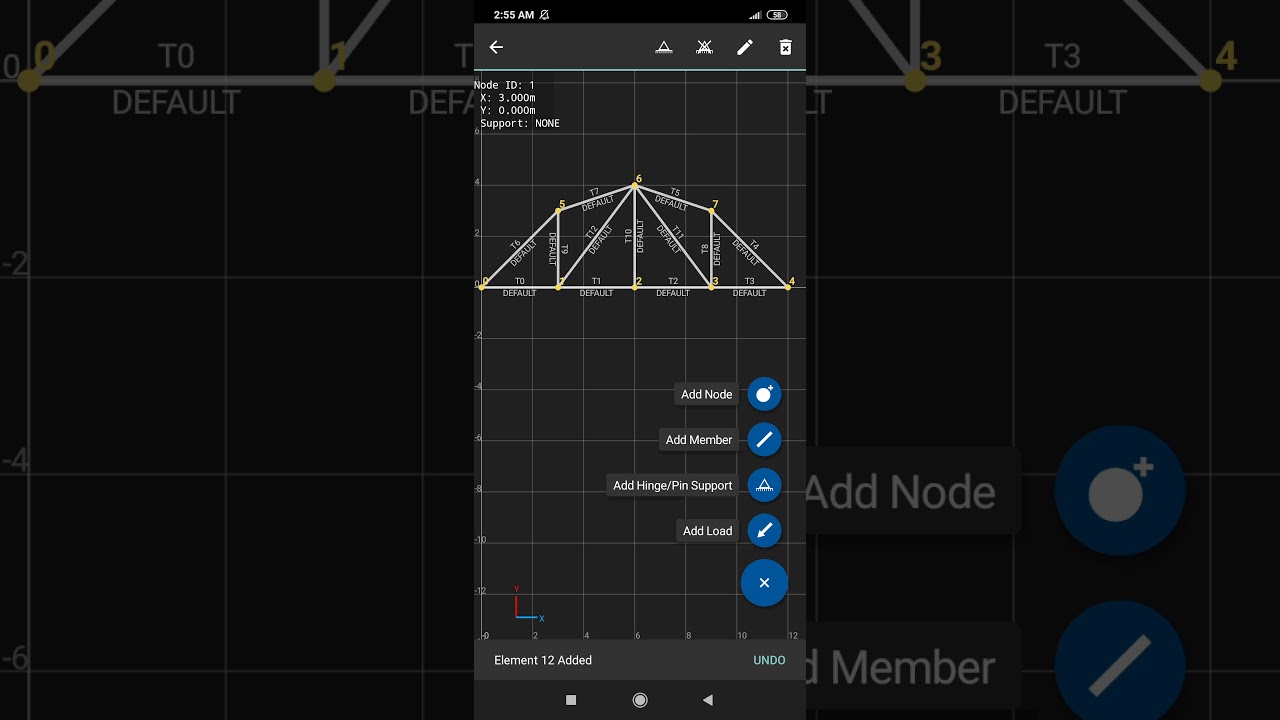Select center vertical member T10

tap(635, 236)
